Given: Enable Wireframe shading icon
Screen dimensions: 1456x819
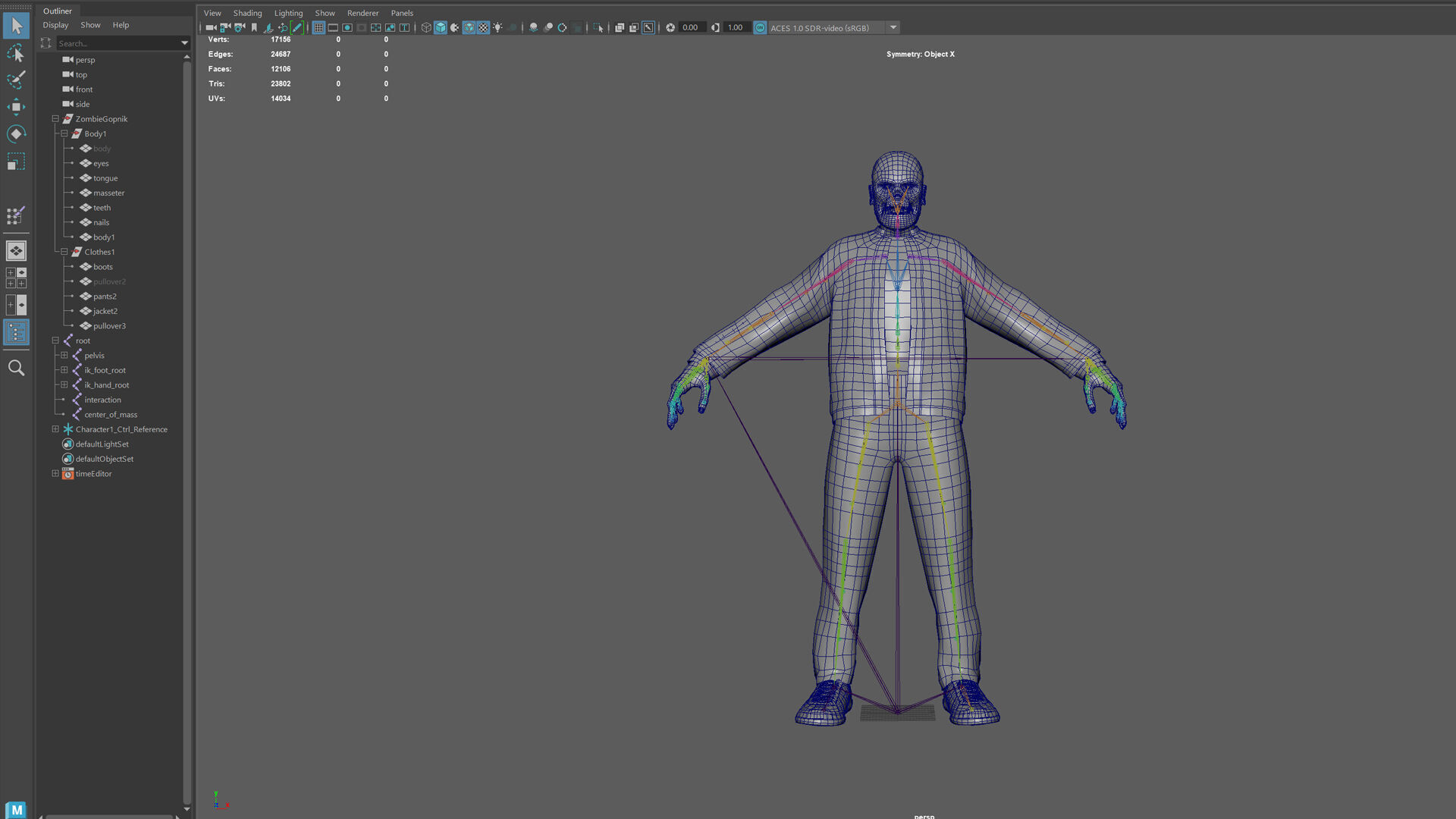Looking at the screenshot, I should pyautogui.click(x=426, y=27).
